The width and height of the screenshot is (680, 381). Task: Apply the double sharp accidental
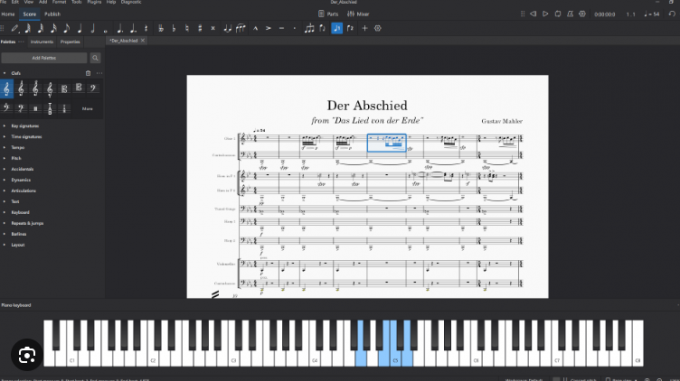click(x=213, y=29)
